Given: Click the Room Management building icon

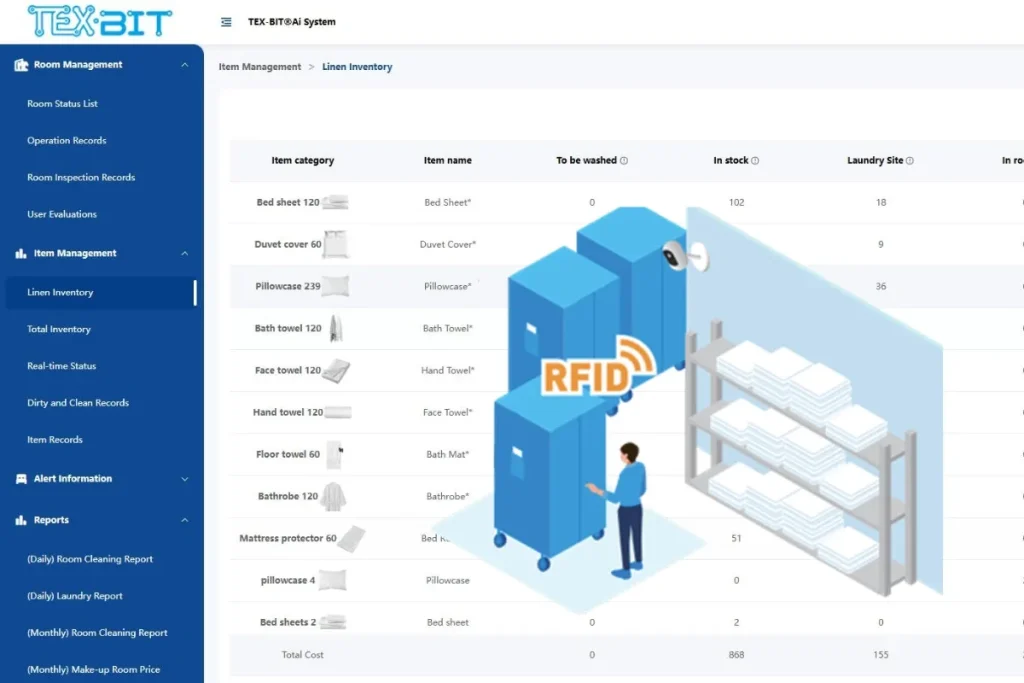Looking at the screenshot, I should pyautogui.click(x=21, y=64).
